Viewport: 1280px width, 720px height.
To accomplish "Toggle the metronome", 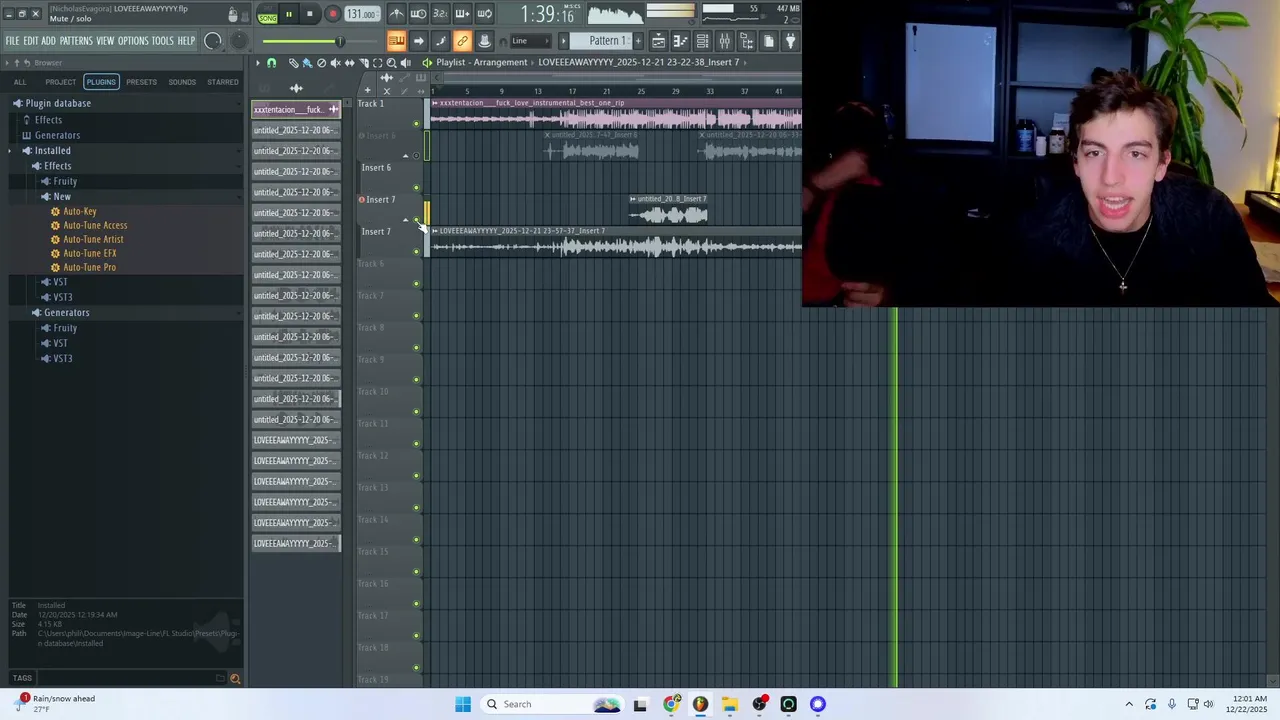I will tap(396, 14).
